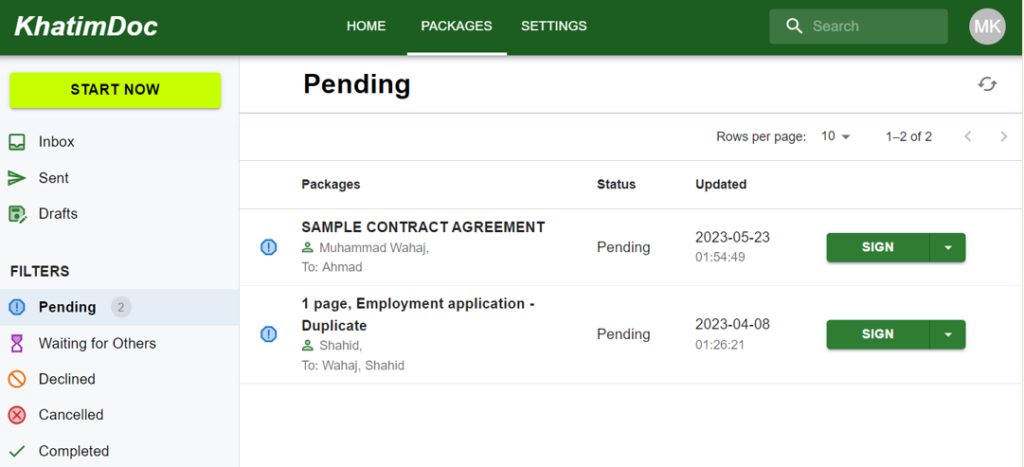Click the Sent paper-plane icon
This screenshot has width=1024, height=467.
coord(17,178)
